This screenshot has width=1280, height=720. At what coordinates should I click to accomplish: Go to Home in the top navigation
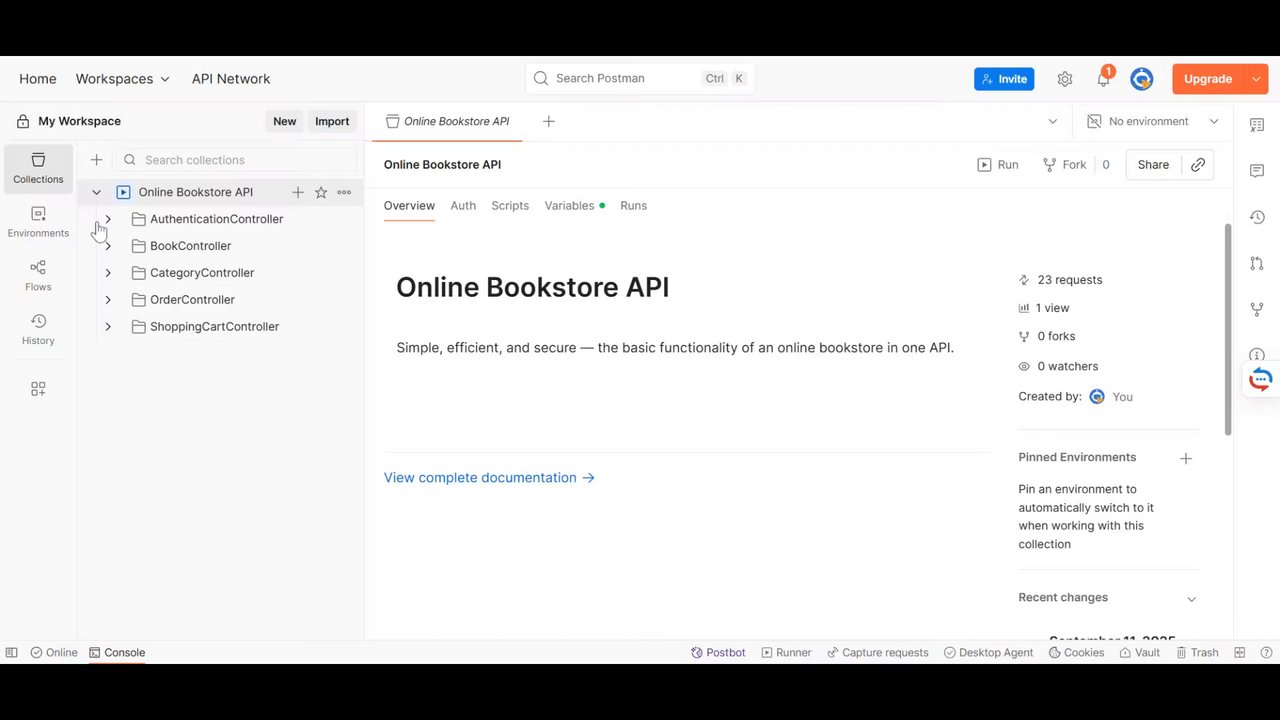click(x=38, y=79)
